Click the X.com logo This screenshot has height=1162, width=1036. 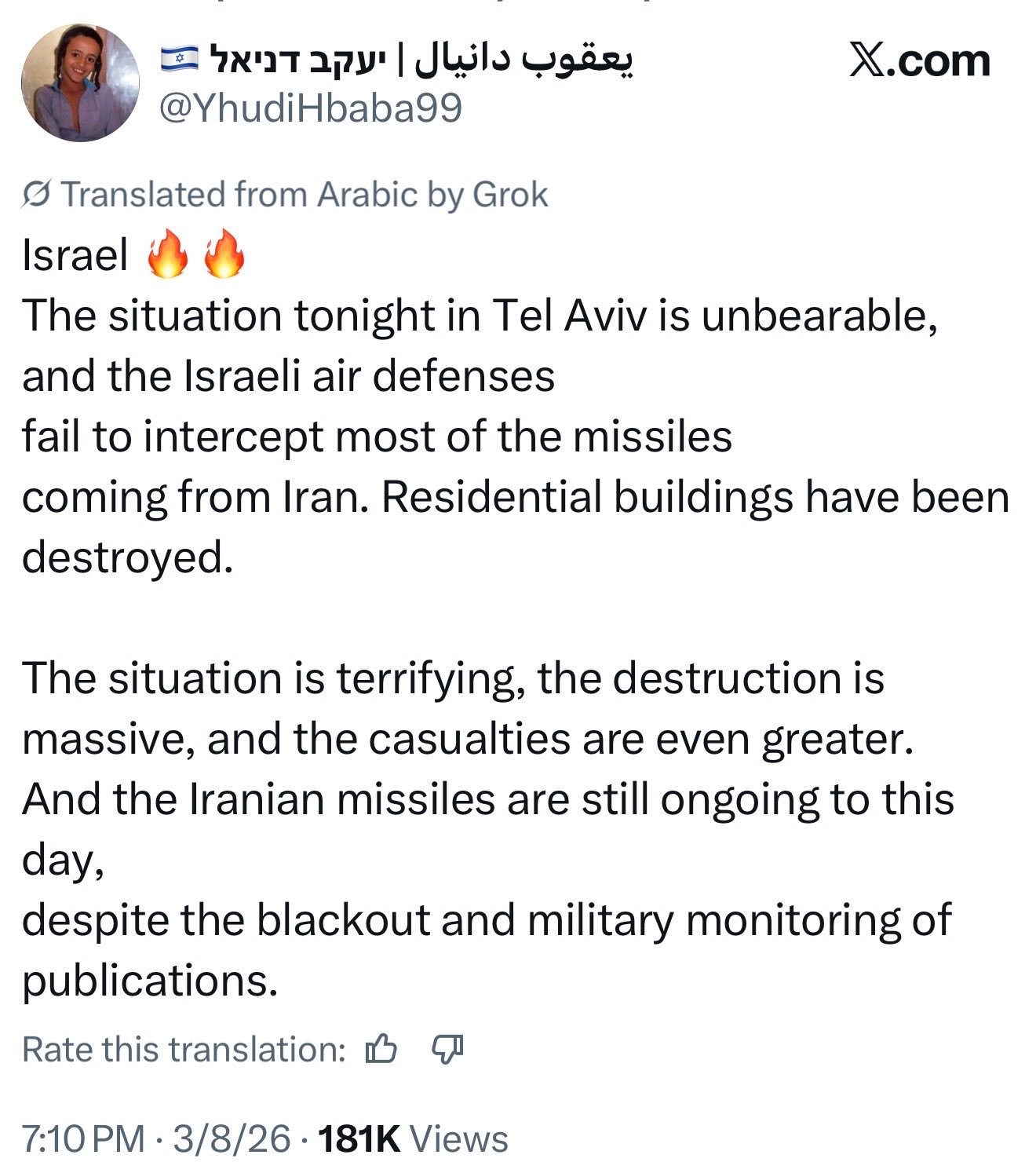(920, 61)
